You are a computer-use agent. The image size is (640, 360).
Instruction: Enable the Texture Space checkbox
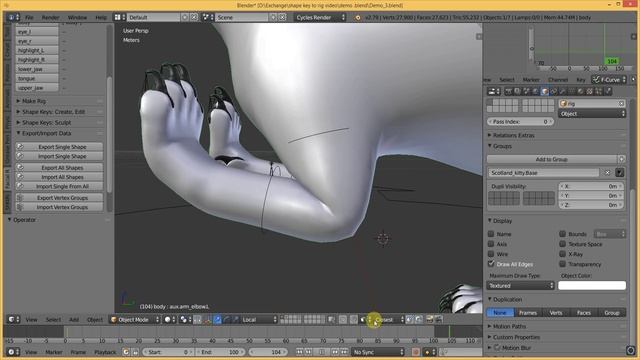tap(562, 244)
